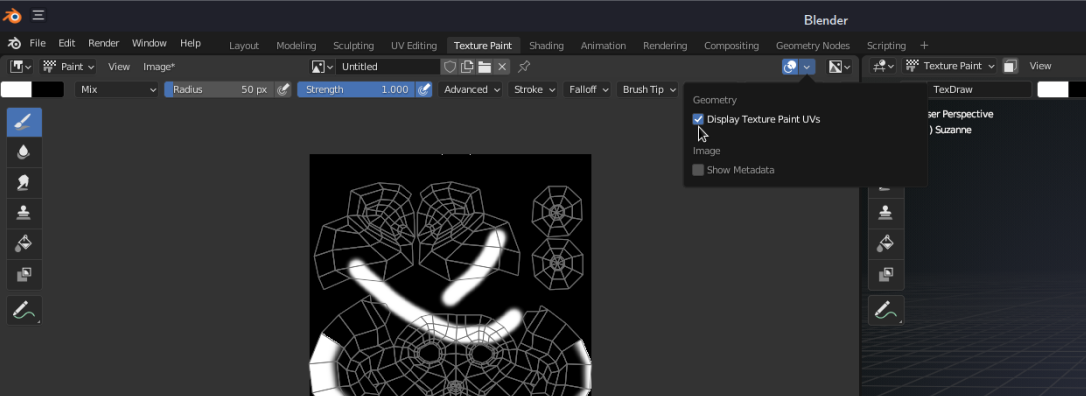Screen dimensions: 1086x396
Task: Switch to the Modeling workspace tab
Action: pyautogui.click(x=296, y=46)
